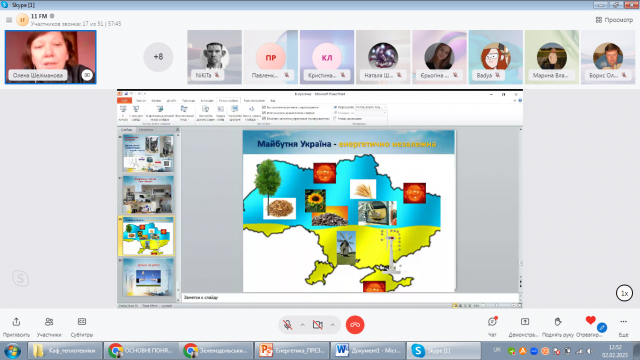Open PowerPoint help icon in ribbon corner
640x360 pixels.
(x=520, y=100)
